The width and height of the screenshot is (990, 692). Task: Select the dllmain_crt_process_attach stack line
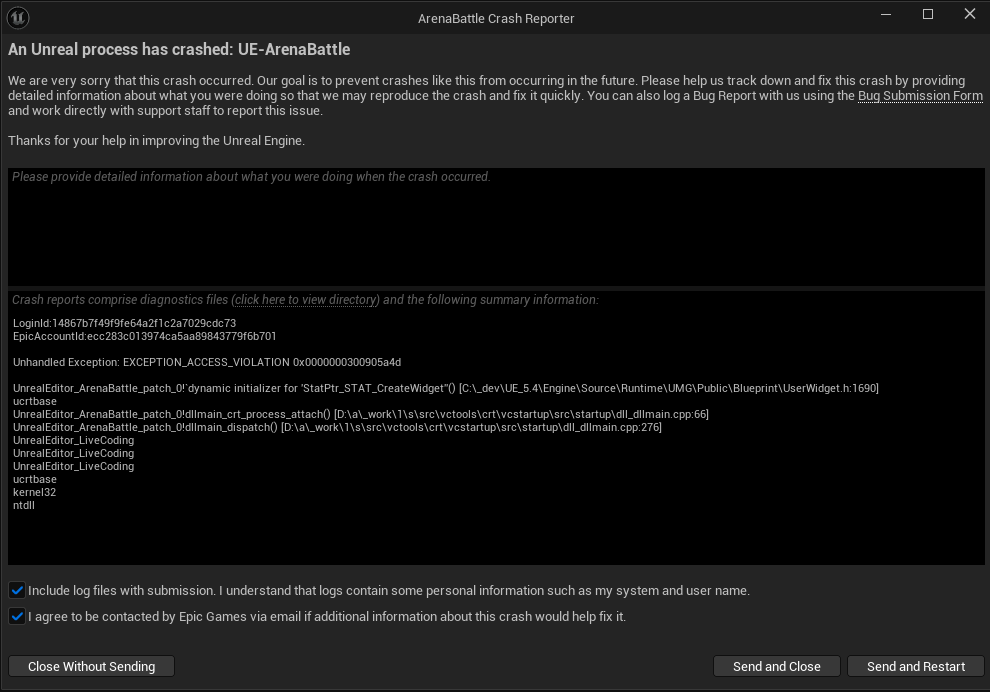click(x=361, y=414)
